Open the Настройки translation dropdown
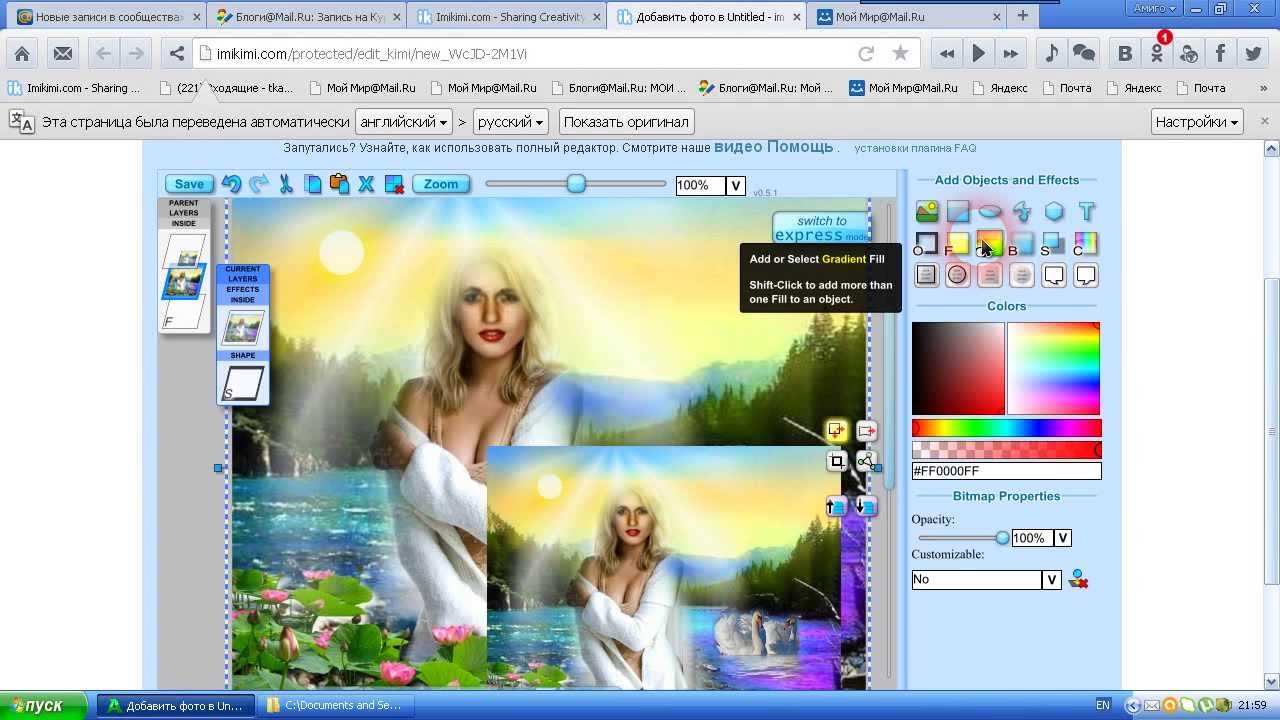This screenshot has width=1280, height=720. [x=1197, y=122]
